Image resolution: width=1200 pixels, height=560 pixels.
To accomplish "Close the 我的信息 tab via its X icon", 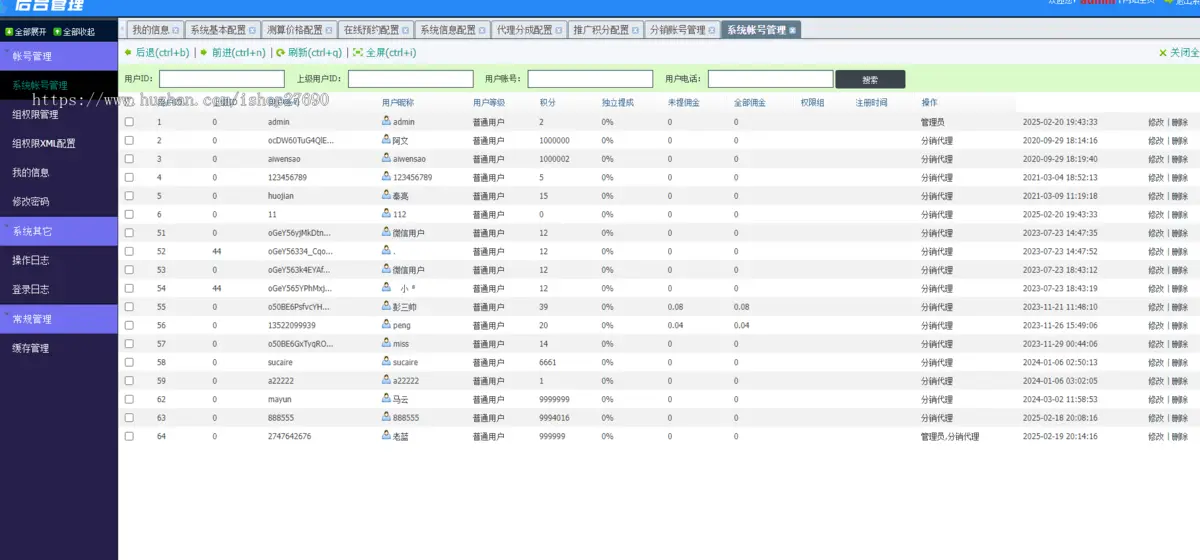I will [176, 30].
